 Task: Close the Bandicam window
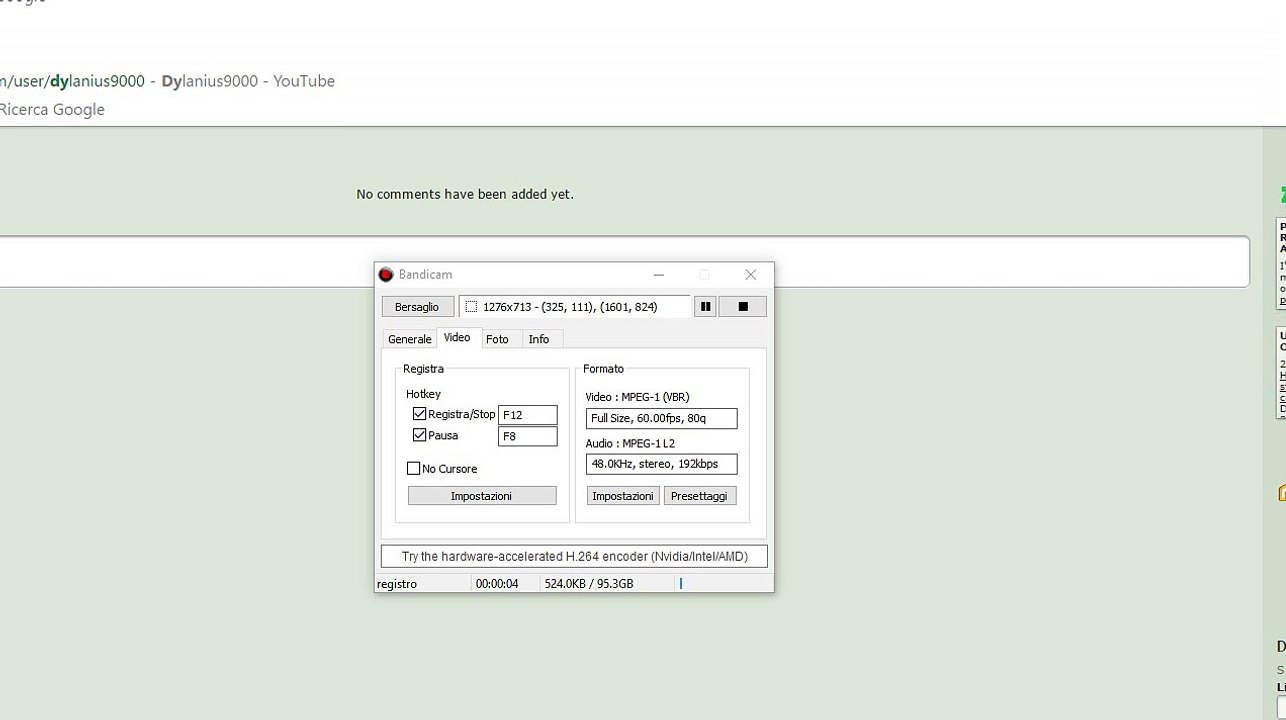(751, 275)
